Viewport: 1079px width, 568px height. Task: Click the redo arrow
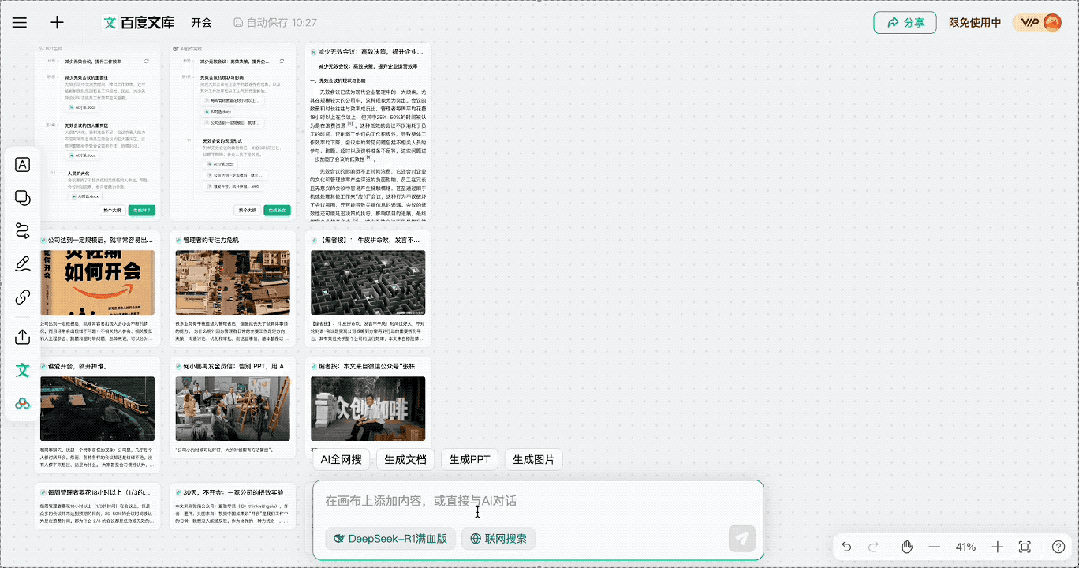click(x=873, y=547)
